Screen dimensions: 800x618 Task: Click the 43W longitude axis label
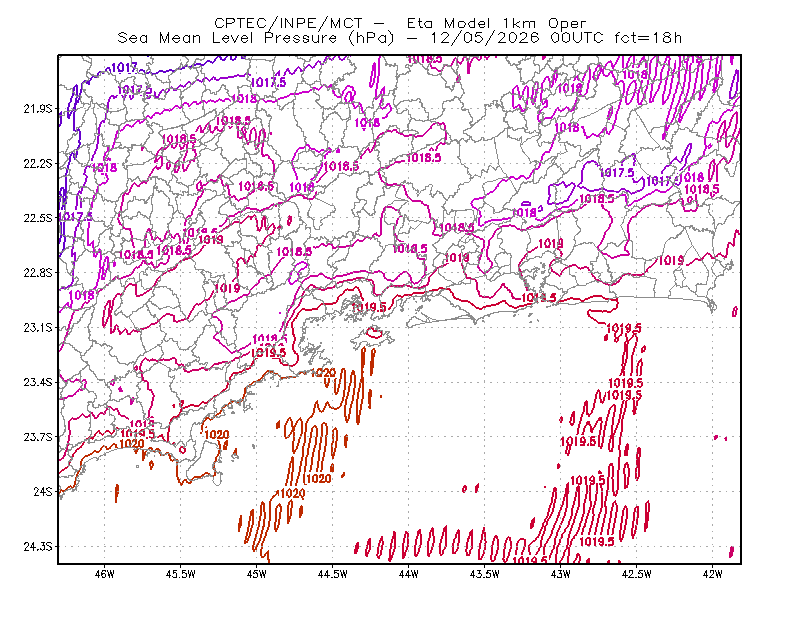pyautogui.click(x=560, y=574)
